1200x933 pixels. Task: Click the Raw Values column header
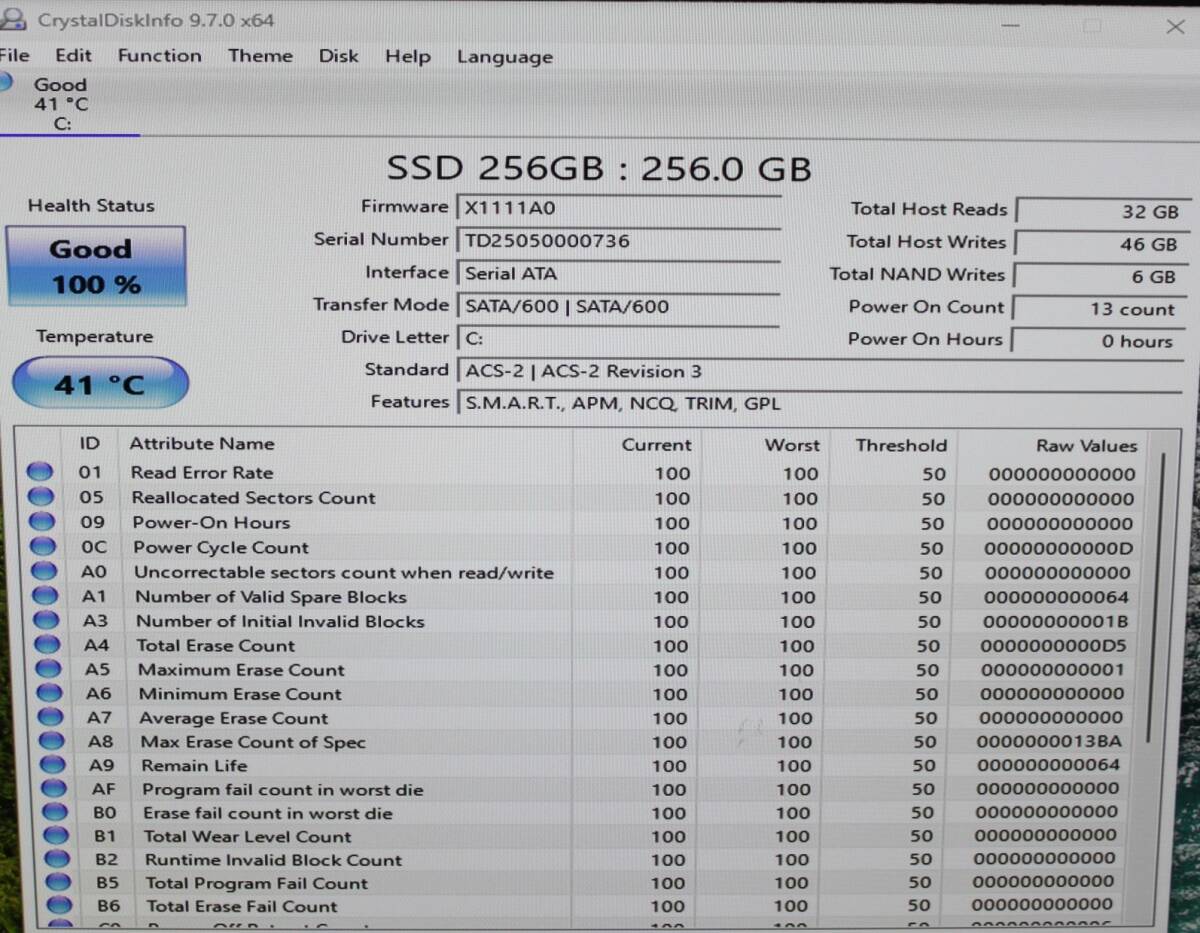(x=1086, y=445)
